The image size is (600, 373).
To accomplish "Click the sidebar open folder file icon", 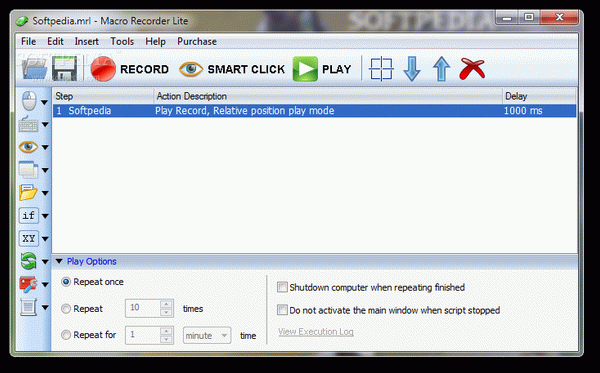I will (x=28, y=192).
